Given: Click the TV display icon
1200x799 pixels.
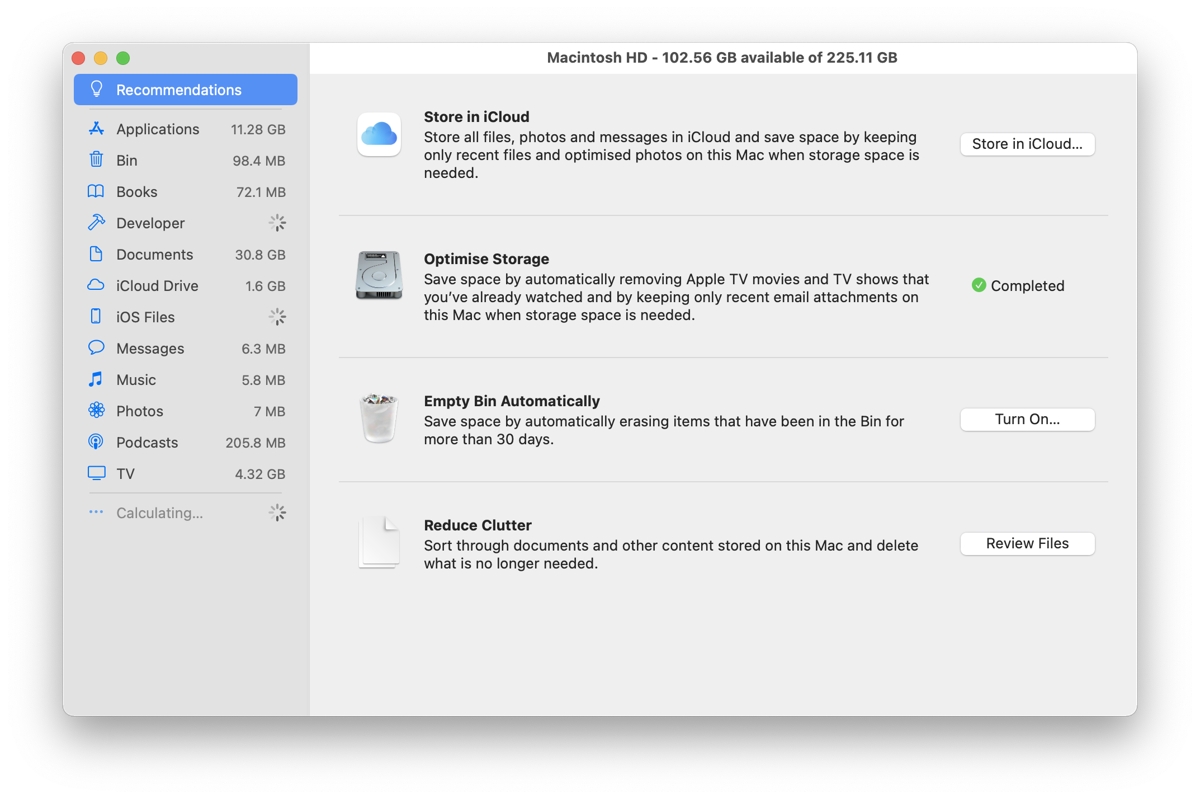Looking at the screenshot, I should pyautogui.click(x=96, y=473).
